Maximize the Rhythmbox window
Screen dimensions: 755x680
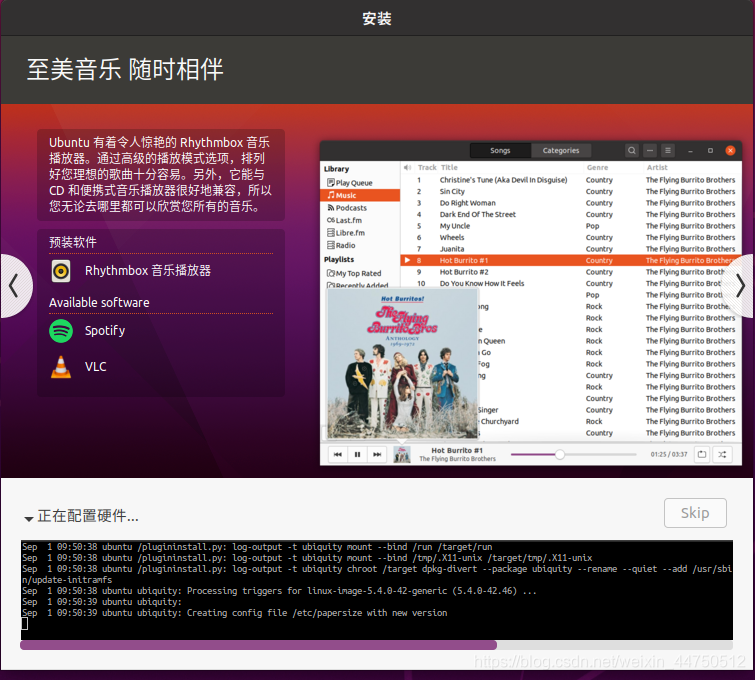pos(710,151)
